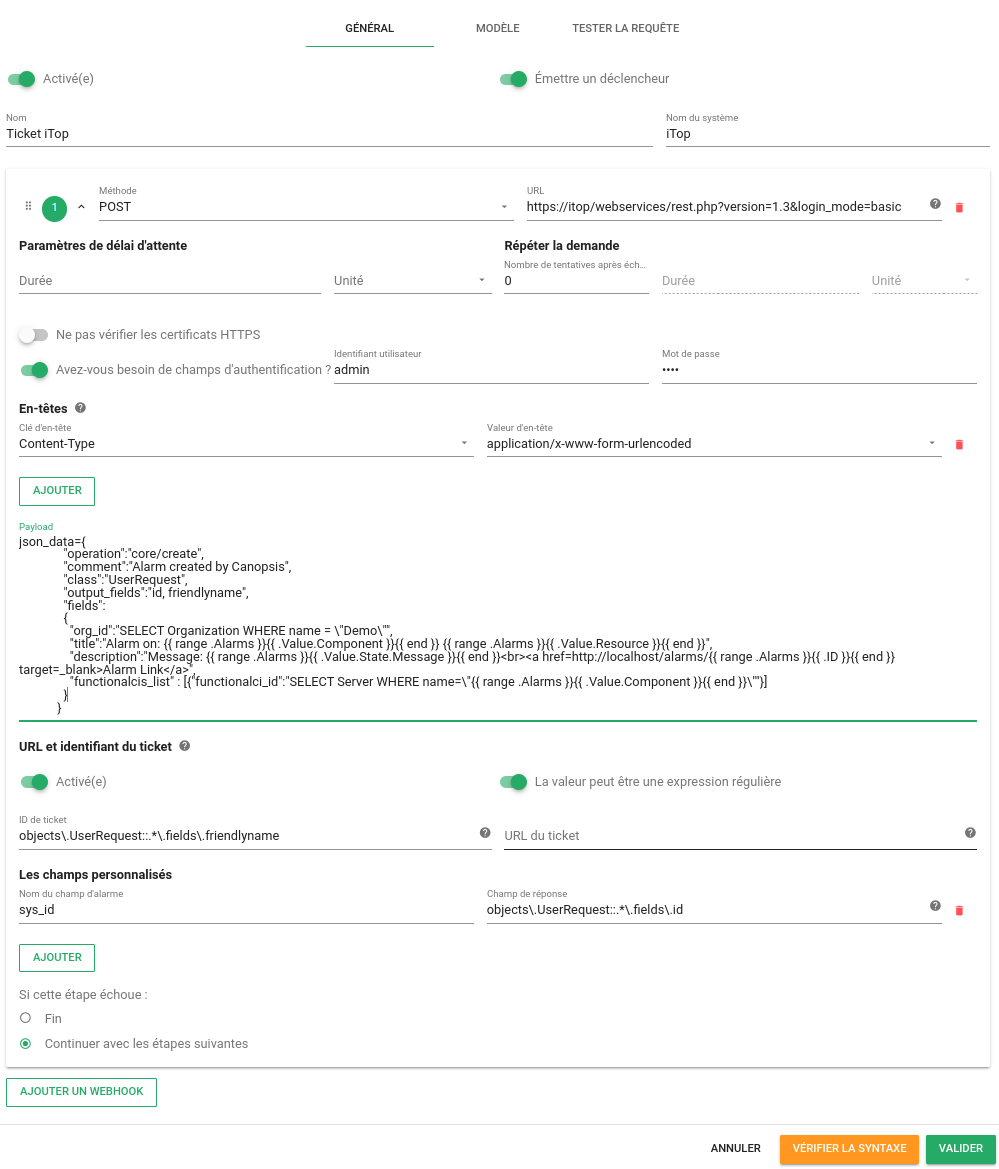Toggle the top Activé(e) switch

22,79
